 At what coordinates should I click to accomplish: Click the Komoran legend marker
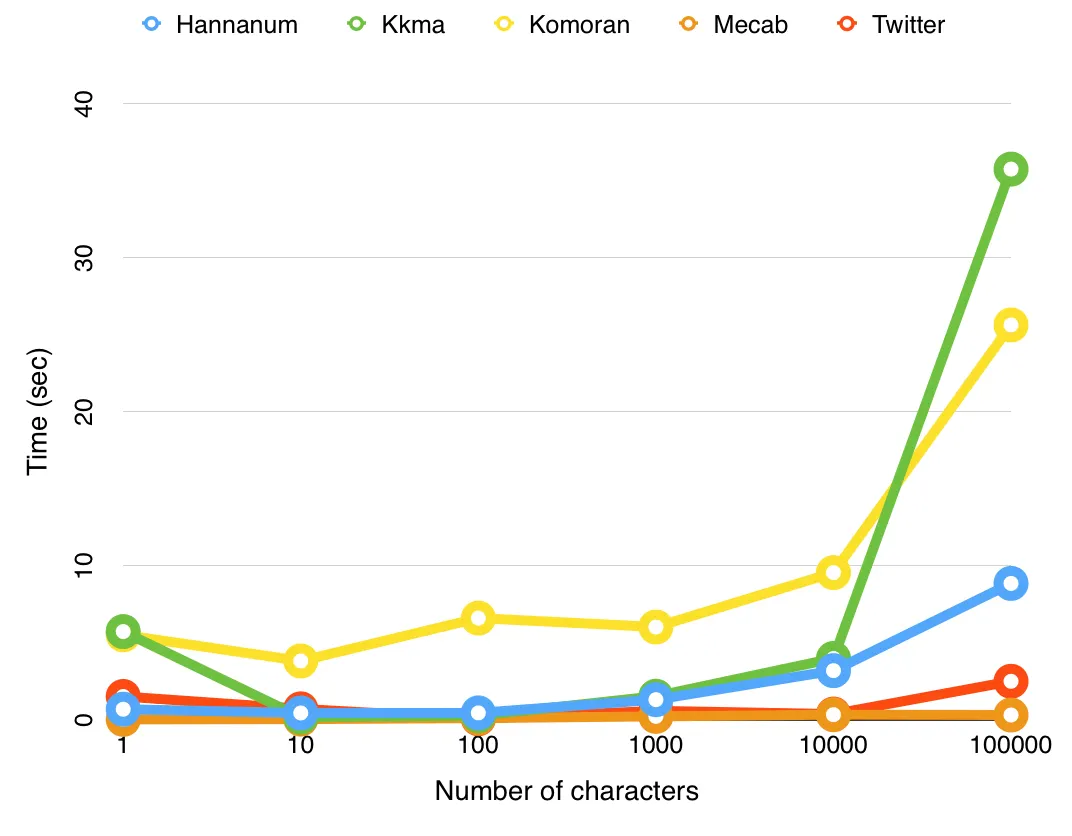[504, 24]
